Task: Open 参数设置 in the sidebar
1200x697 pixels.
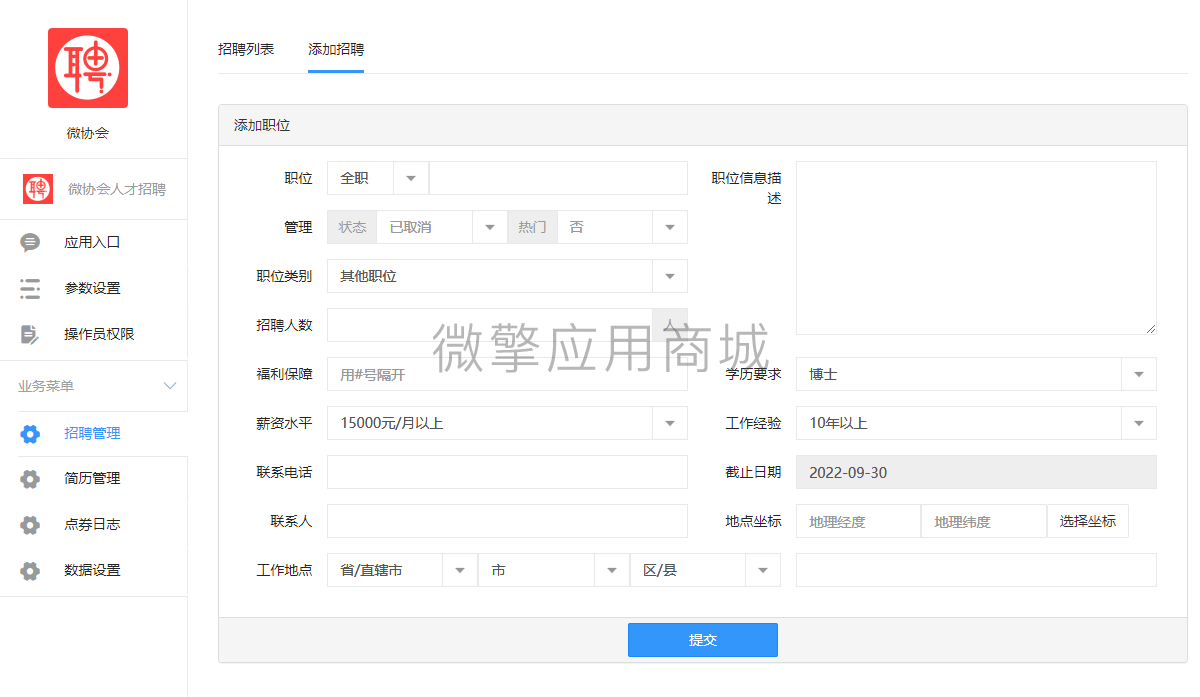Action: click(x=94, y=288)
